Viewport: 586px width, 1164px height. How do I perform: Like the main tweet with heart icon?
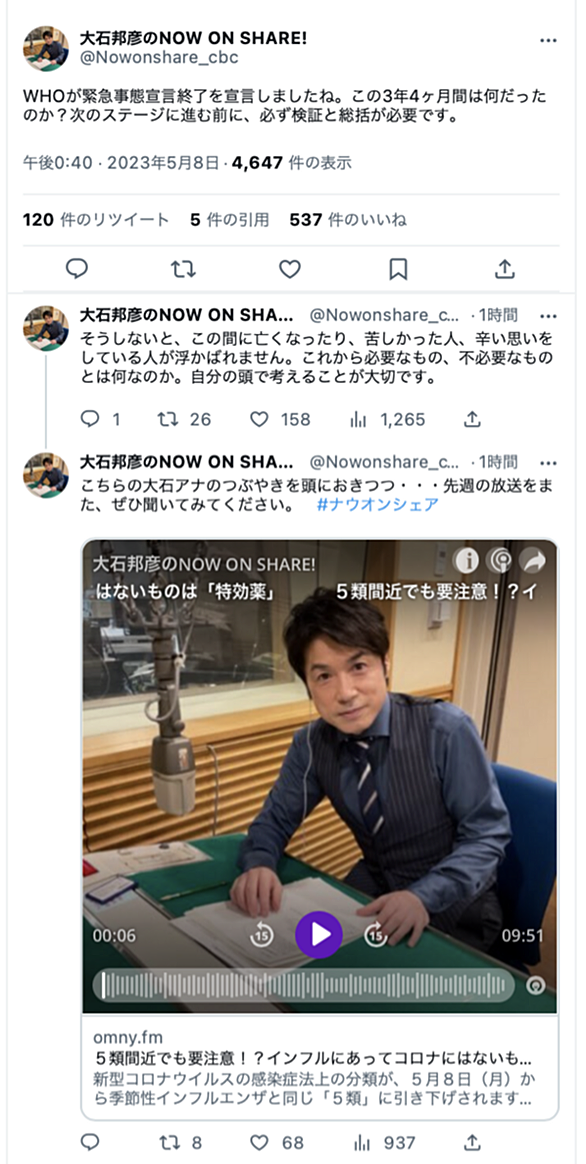[x=290, y=268]
